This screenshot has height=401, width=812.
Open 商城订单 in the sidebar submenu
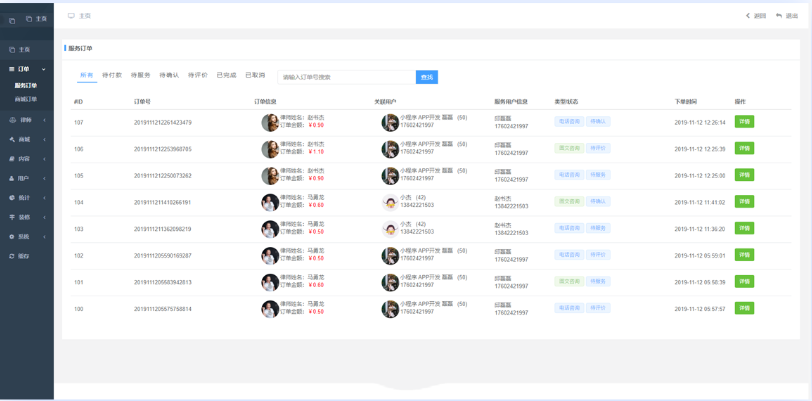26,99
